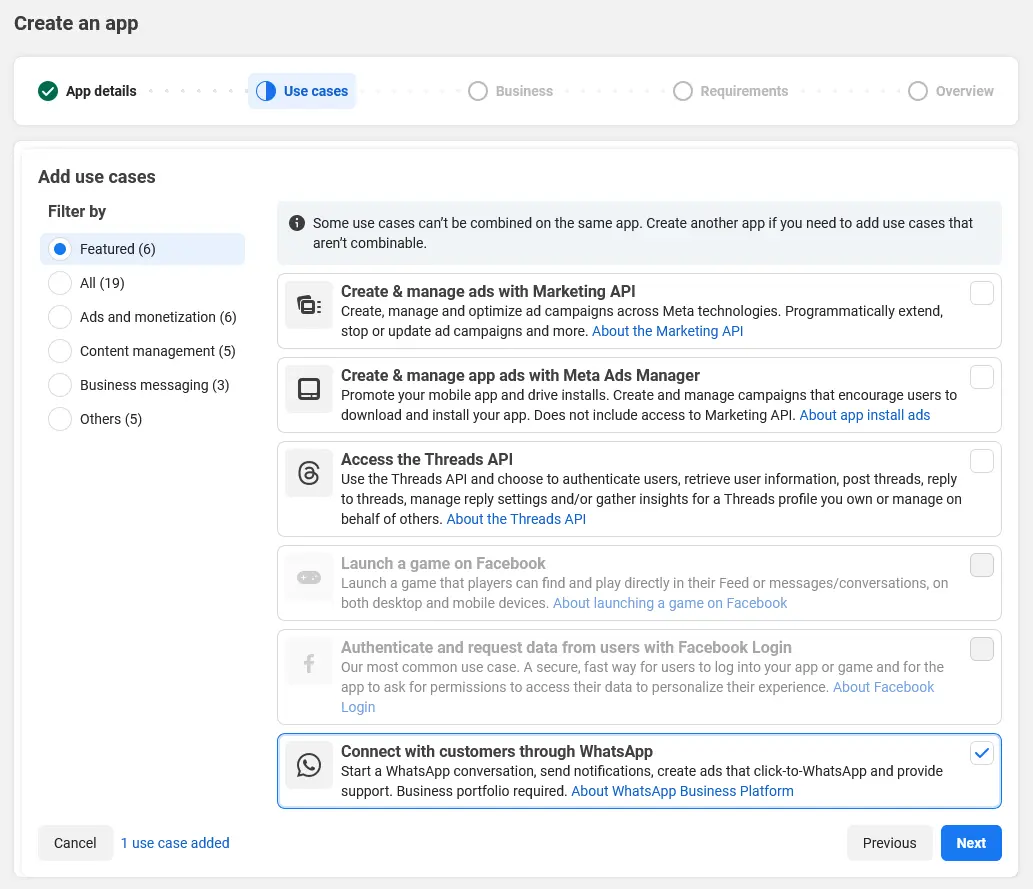Check the Marketing API use case checkbox
This screenshot has width=1033, height=889.
[982, 293]
